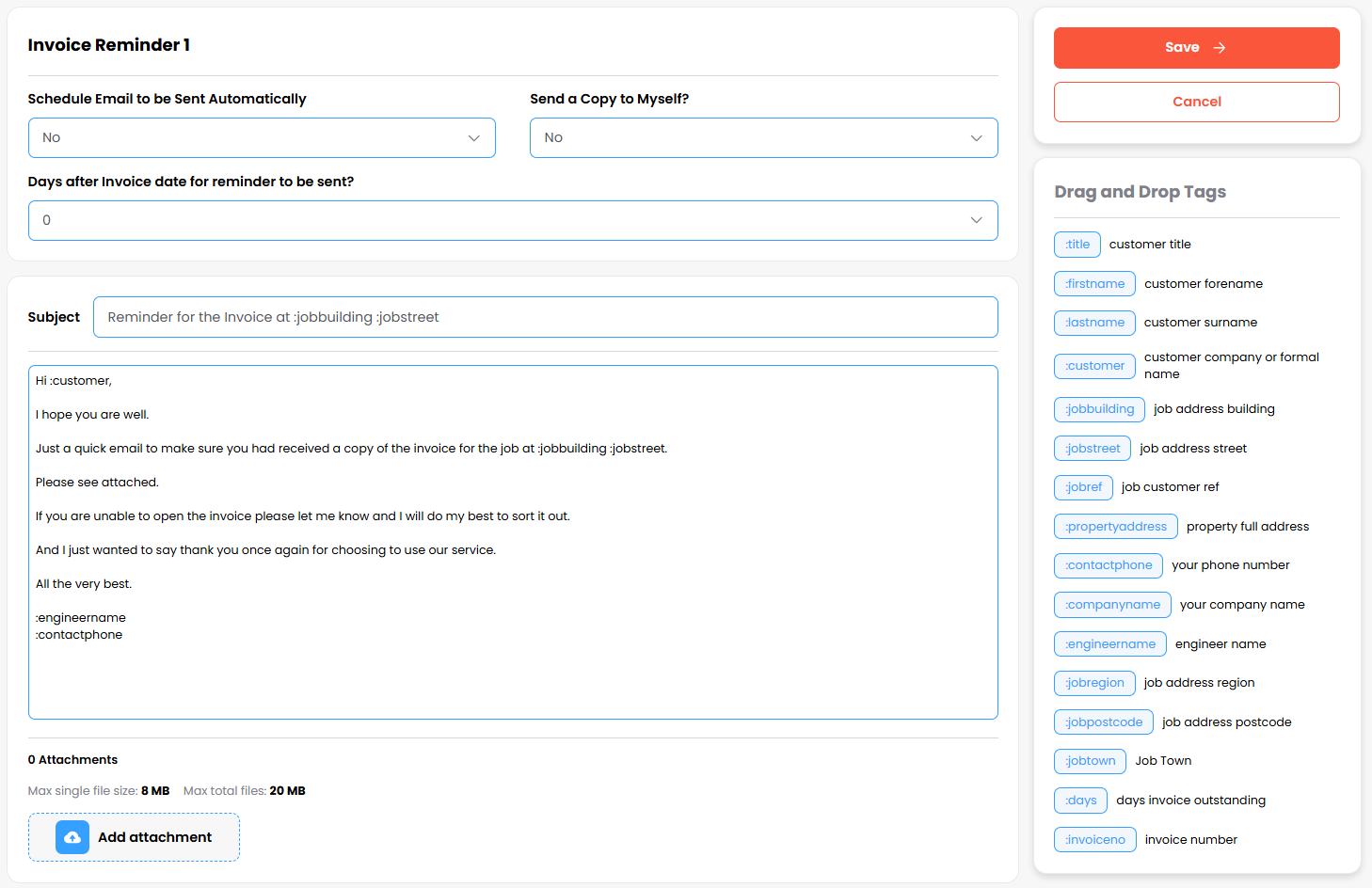This screenshot has height=888, width=1372.
Task: Click the :lastname tag chip
Action: coord(1094,323)
